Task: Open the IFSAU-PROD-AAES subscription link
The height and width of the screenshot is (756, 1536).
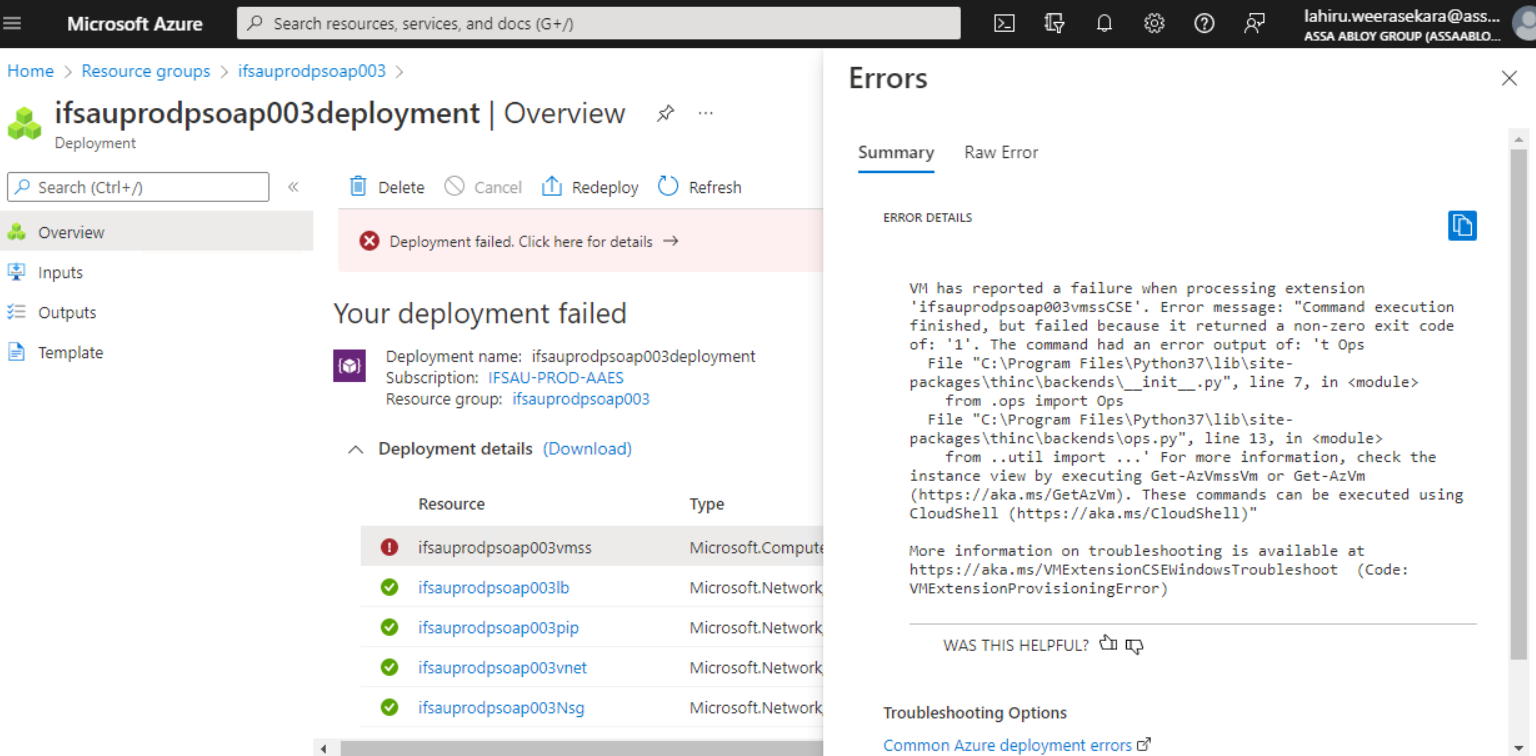Action: tap(556, 377)
